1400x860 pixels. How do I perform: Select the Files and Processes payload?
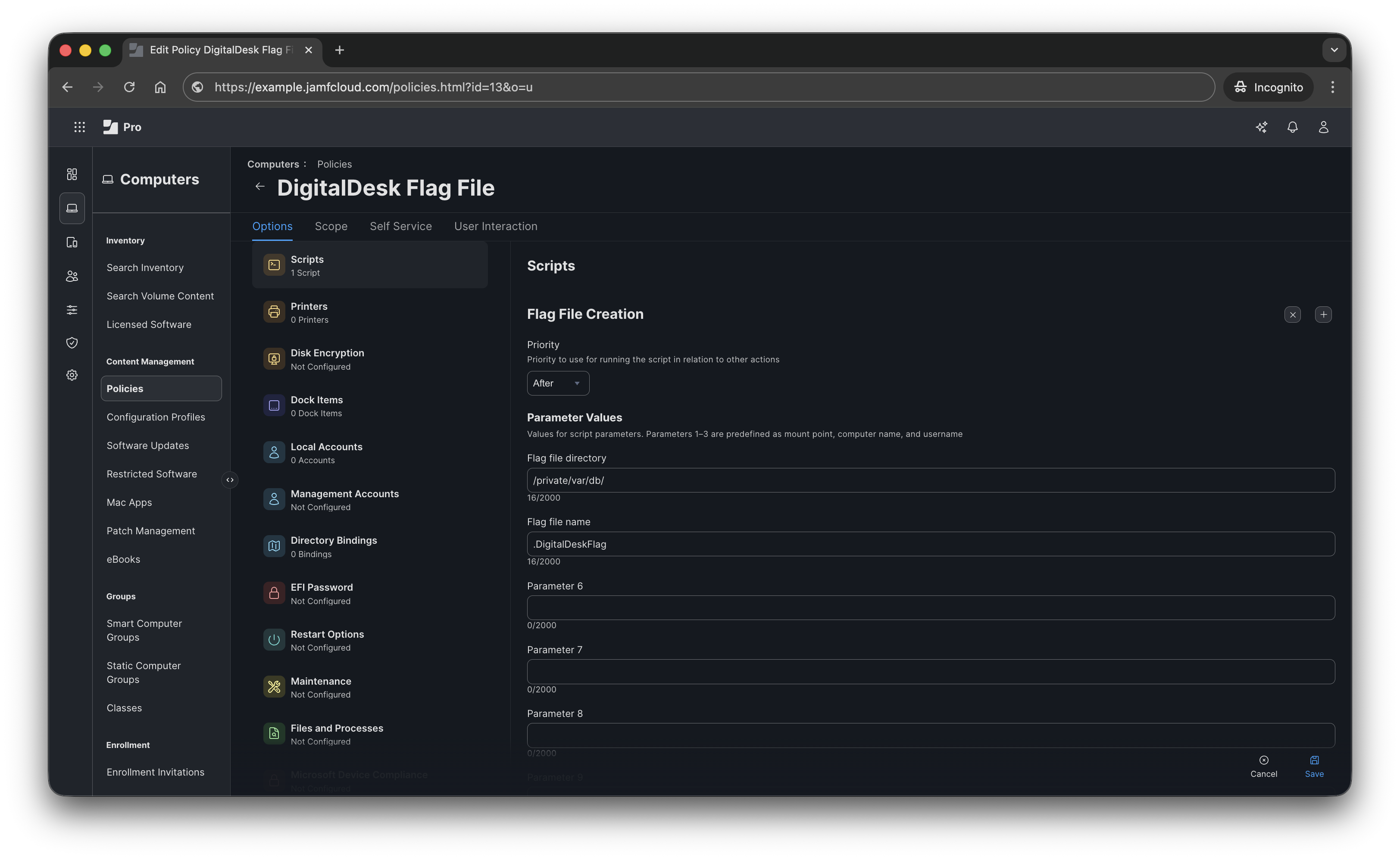(337, 734)
